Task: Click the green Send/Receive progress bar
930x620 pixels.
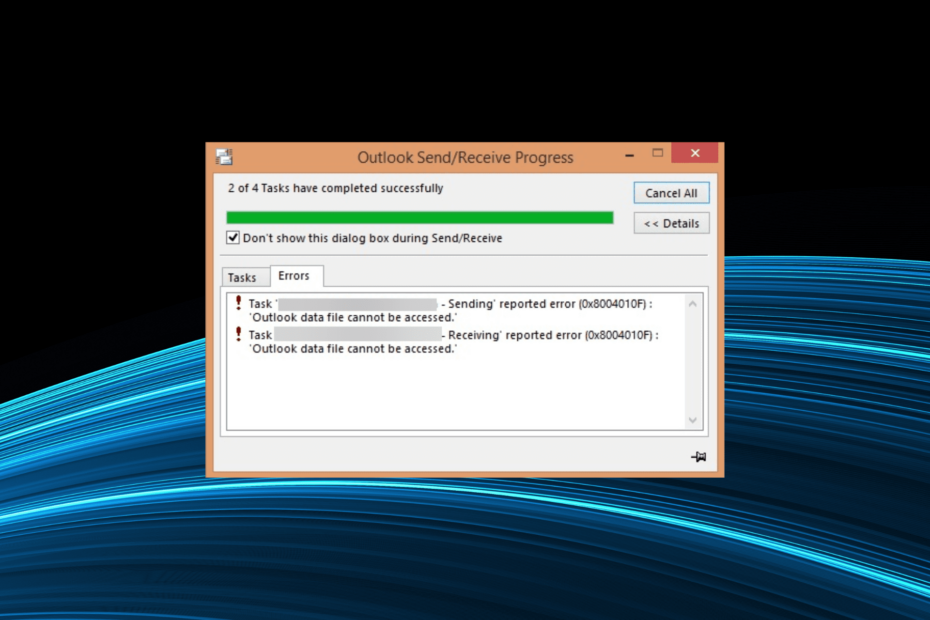Action: point(420,216)
